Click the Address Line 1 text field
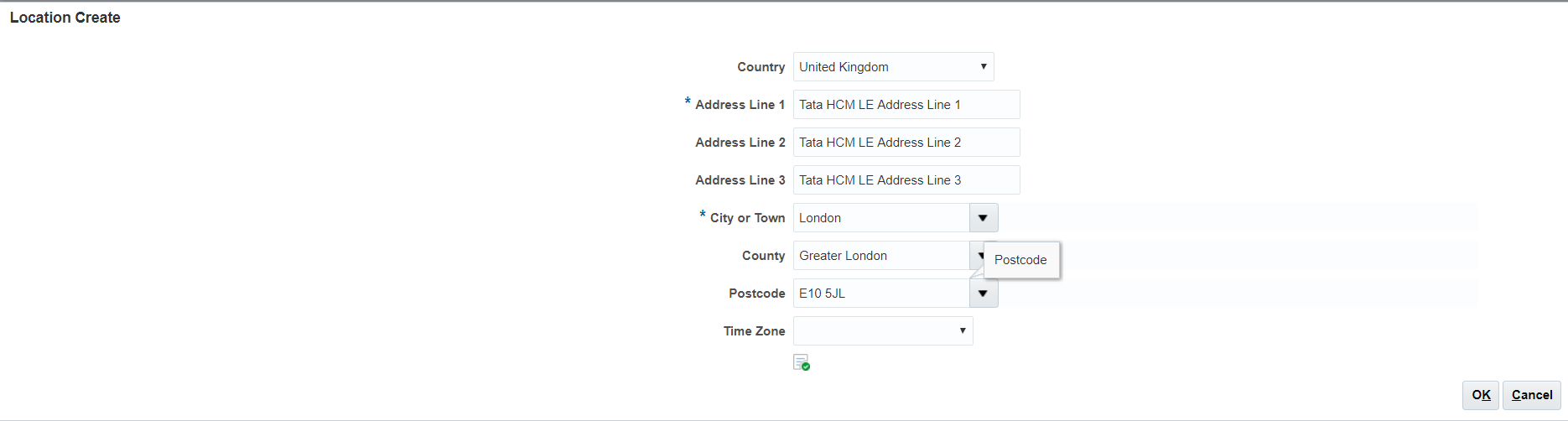The width and height of the screenshot is (1568, 421). 906,105
